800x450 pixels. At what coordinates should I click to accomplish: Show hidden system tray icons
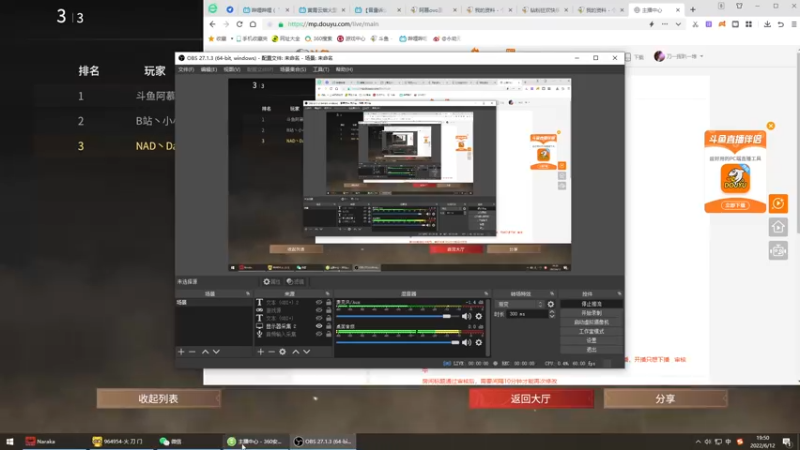[697, 441]
